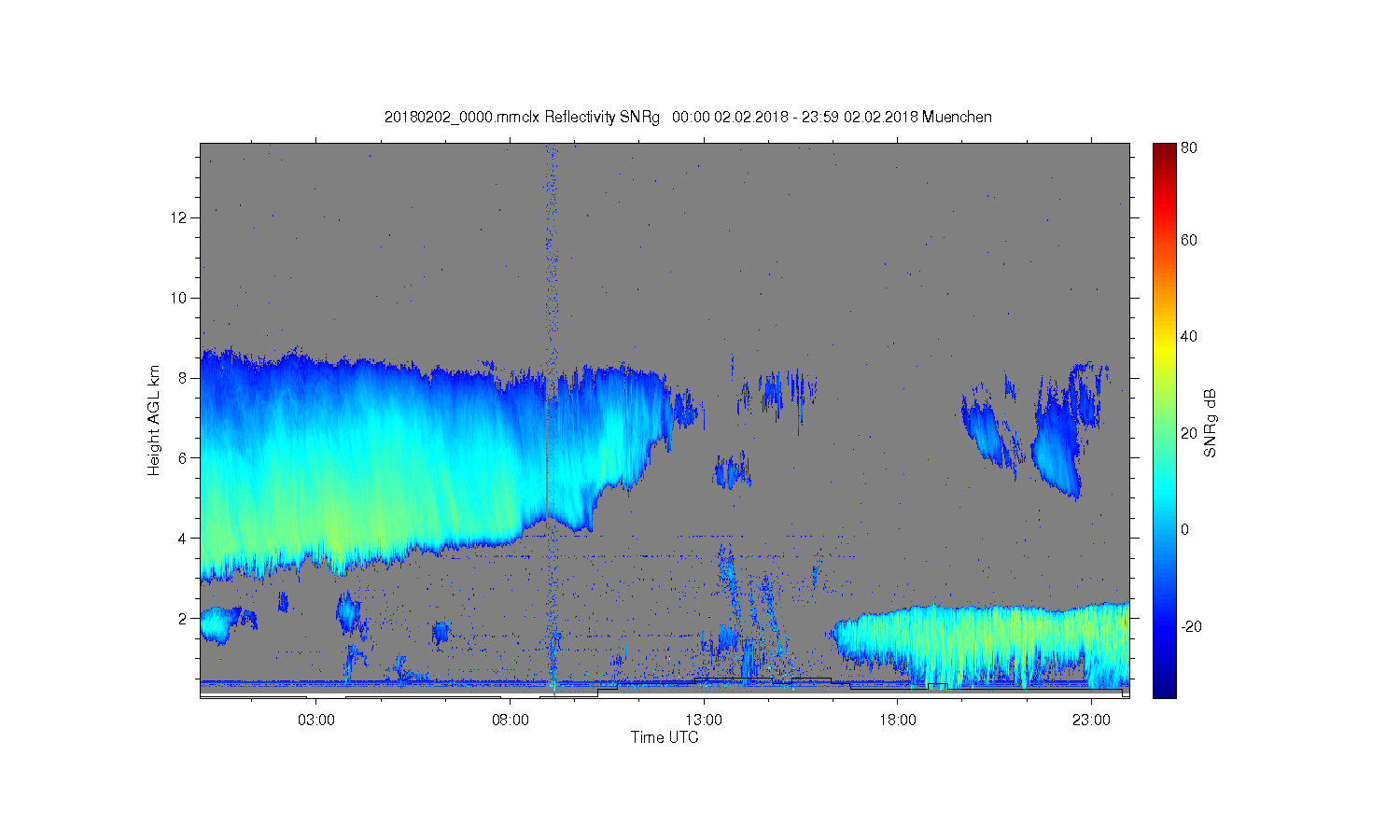Click the dark red top of colorbar

click(1164, 151)
